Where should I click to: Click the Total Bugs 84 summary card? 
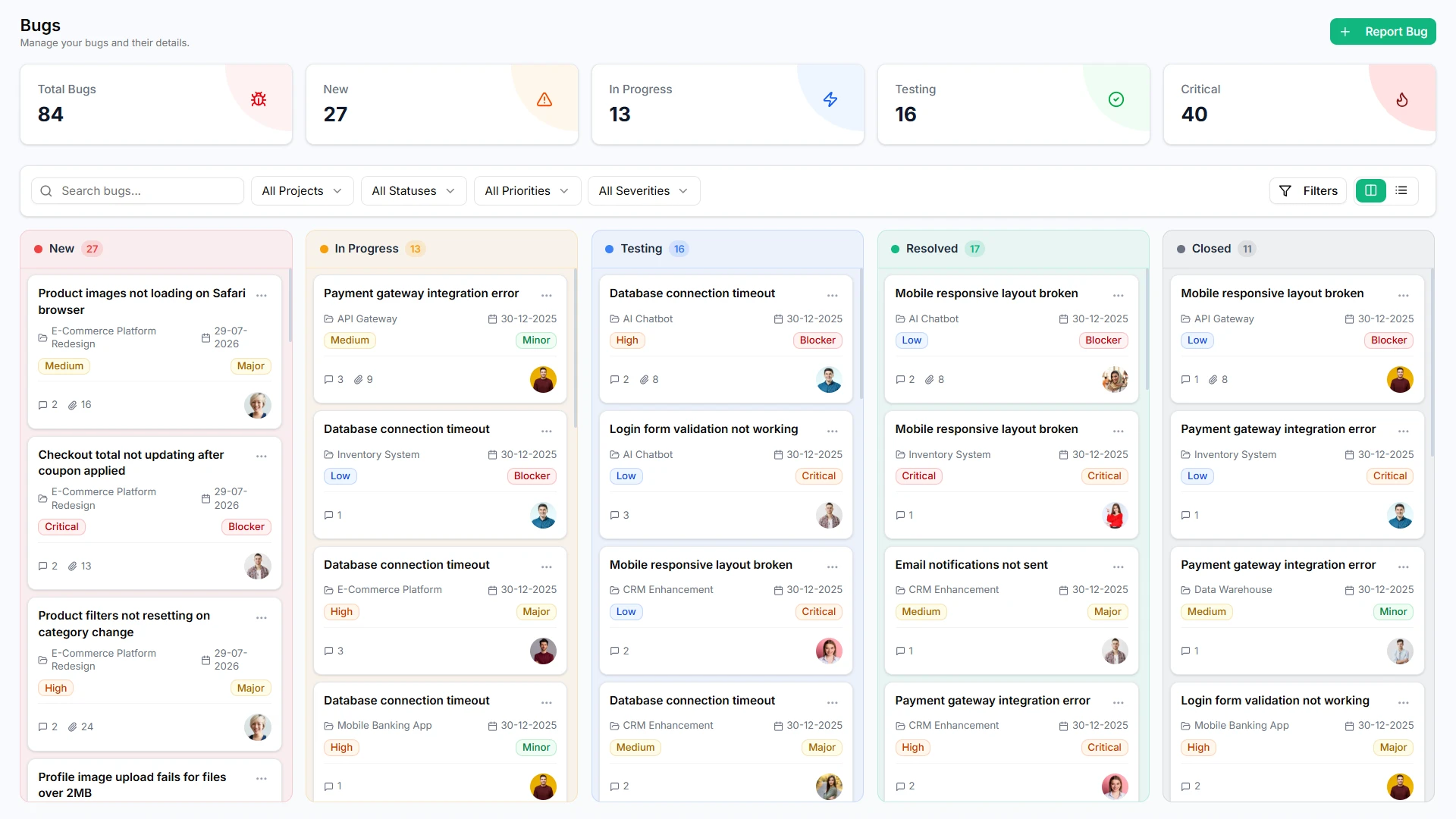pyautogui.click(x=156, y=104)
